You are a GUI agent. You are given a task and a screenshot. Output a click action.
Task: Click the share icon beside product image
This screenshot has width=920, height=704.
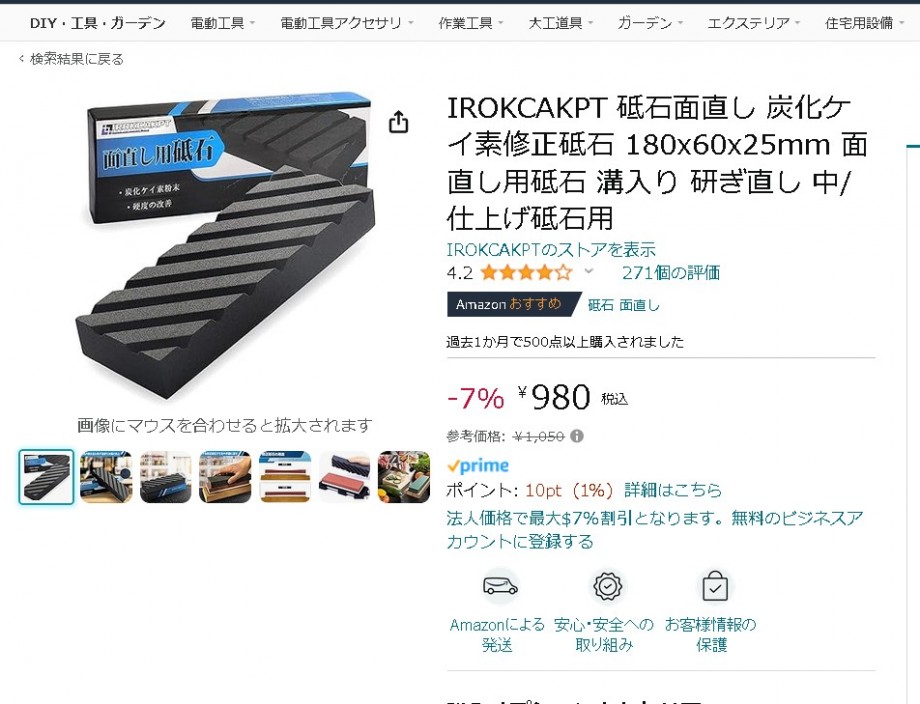tap(398, 121)
